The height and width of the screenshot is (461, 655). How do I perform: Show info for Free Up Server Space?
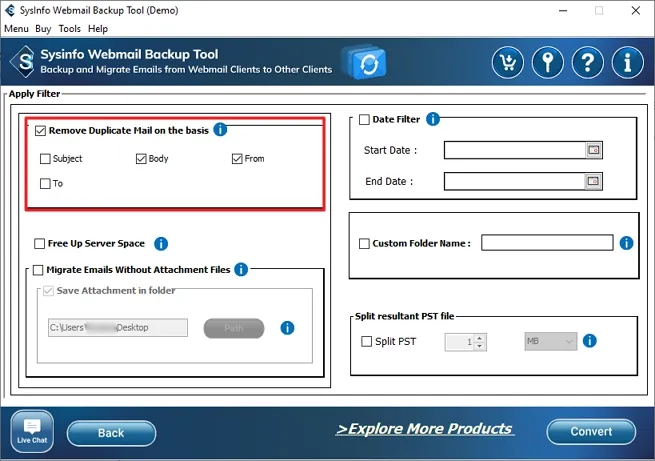click(161, 243)
